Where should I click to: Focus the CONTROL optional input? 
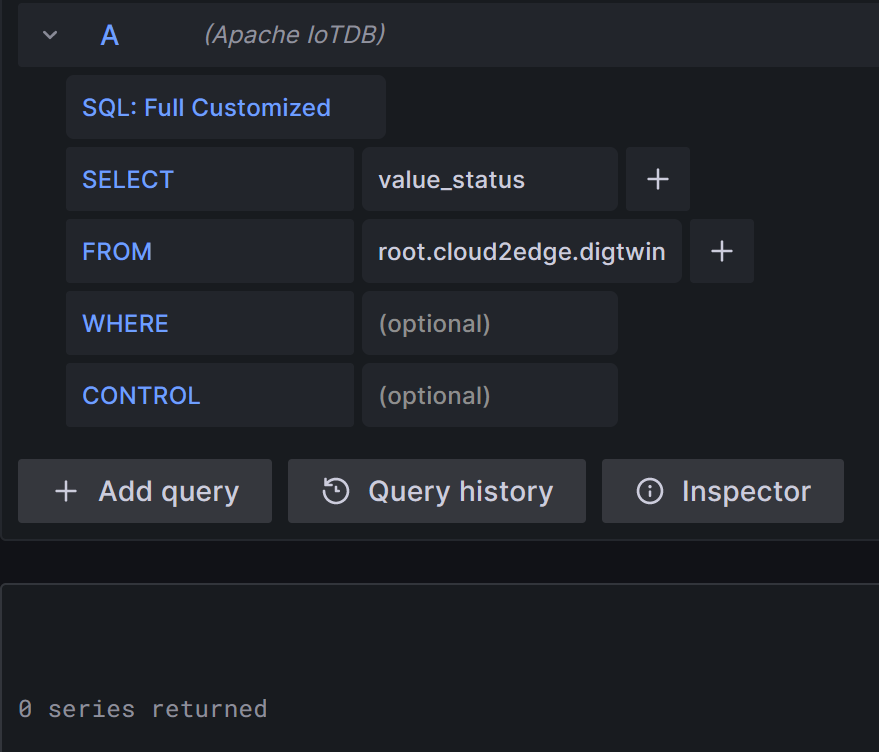(x=490, y=396)
